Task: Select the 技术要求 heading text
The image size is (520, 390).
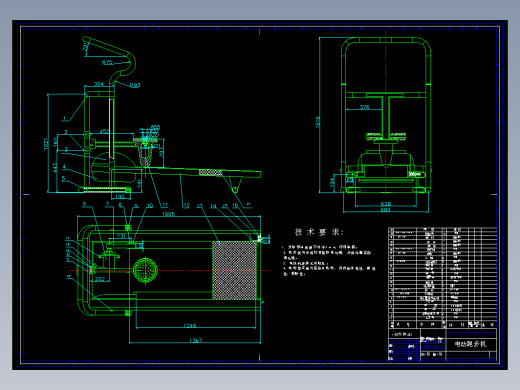Action: pyautogui.click(x=319, y=232)
